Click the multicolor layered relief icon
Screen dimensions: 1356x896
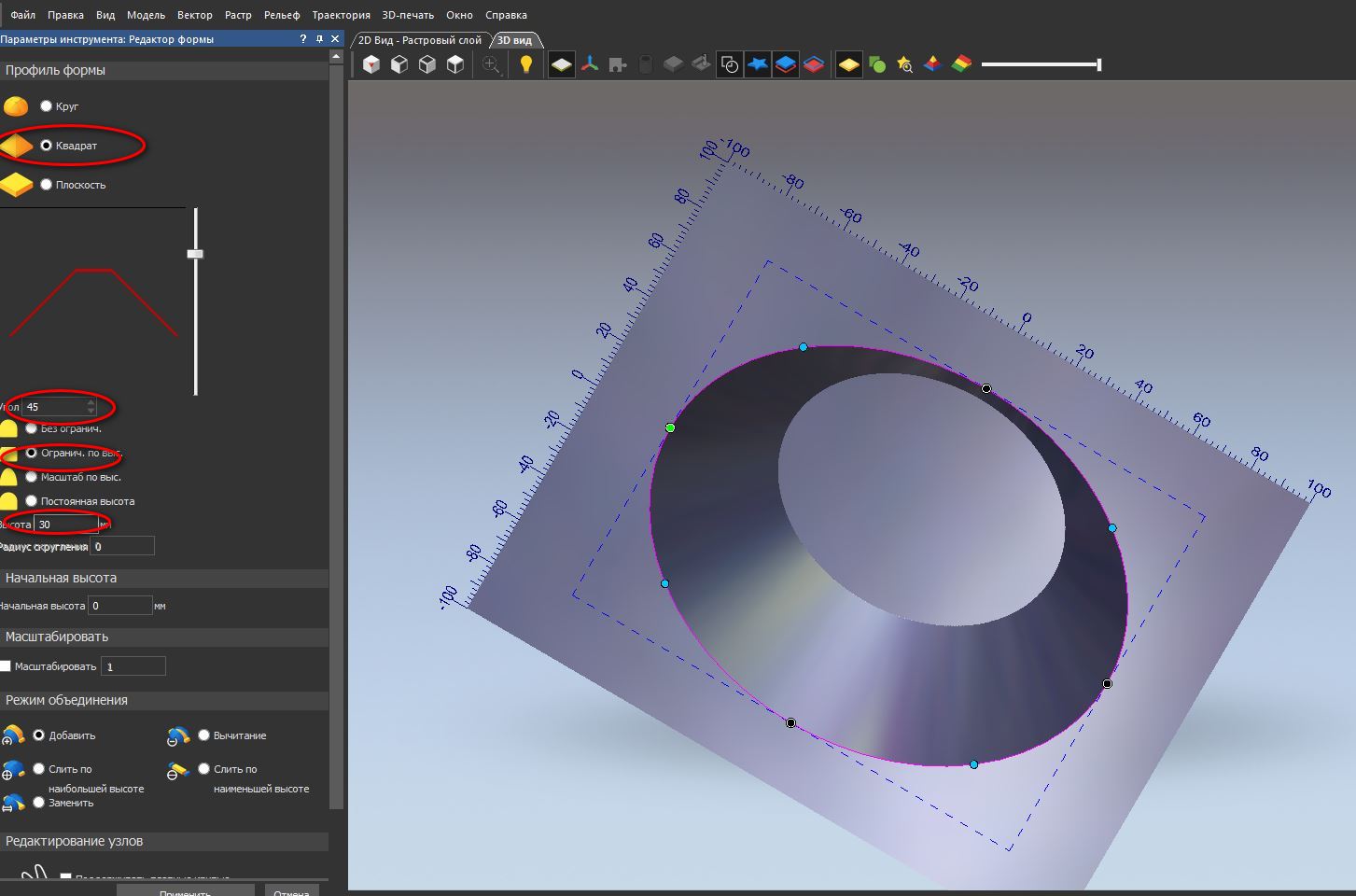click(x=961, y=64)
